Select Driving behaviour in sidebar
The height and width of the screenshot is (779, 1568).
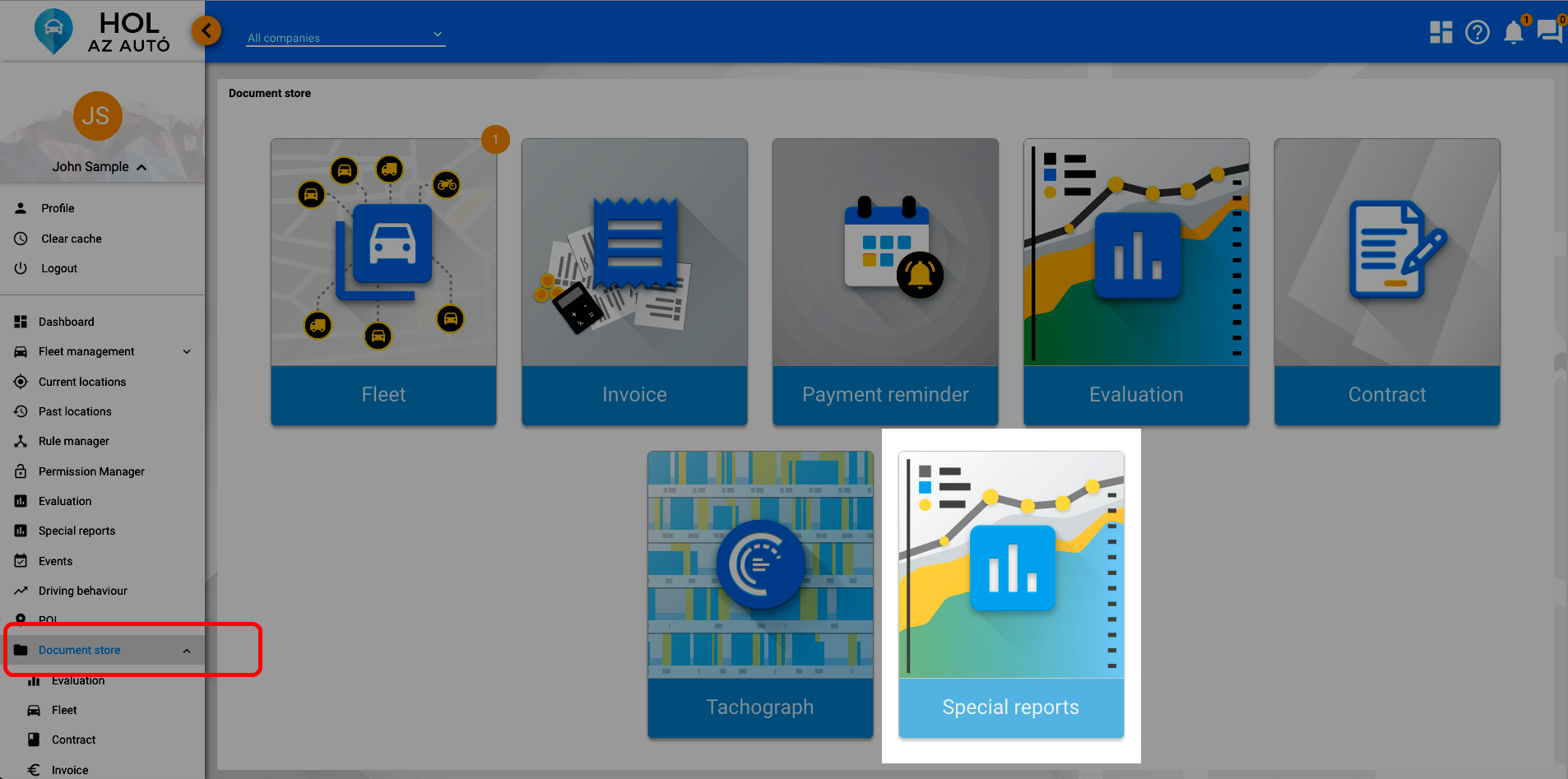(82, 591)
